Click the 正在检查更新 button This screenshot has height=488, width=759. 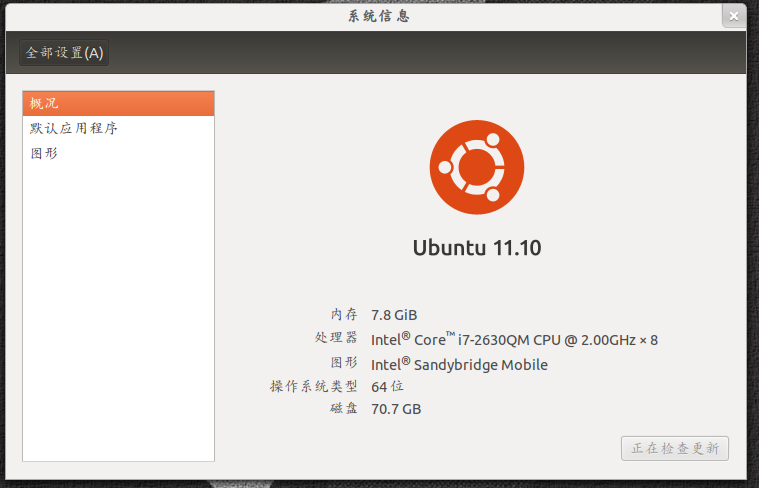click(x=675, y=448)
